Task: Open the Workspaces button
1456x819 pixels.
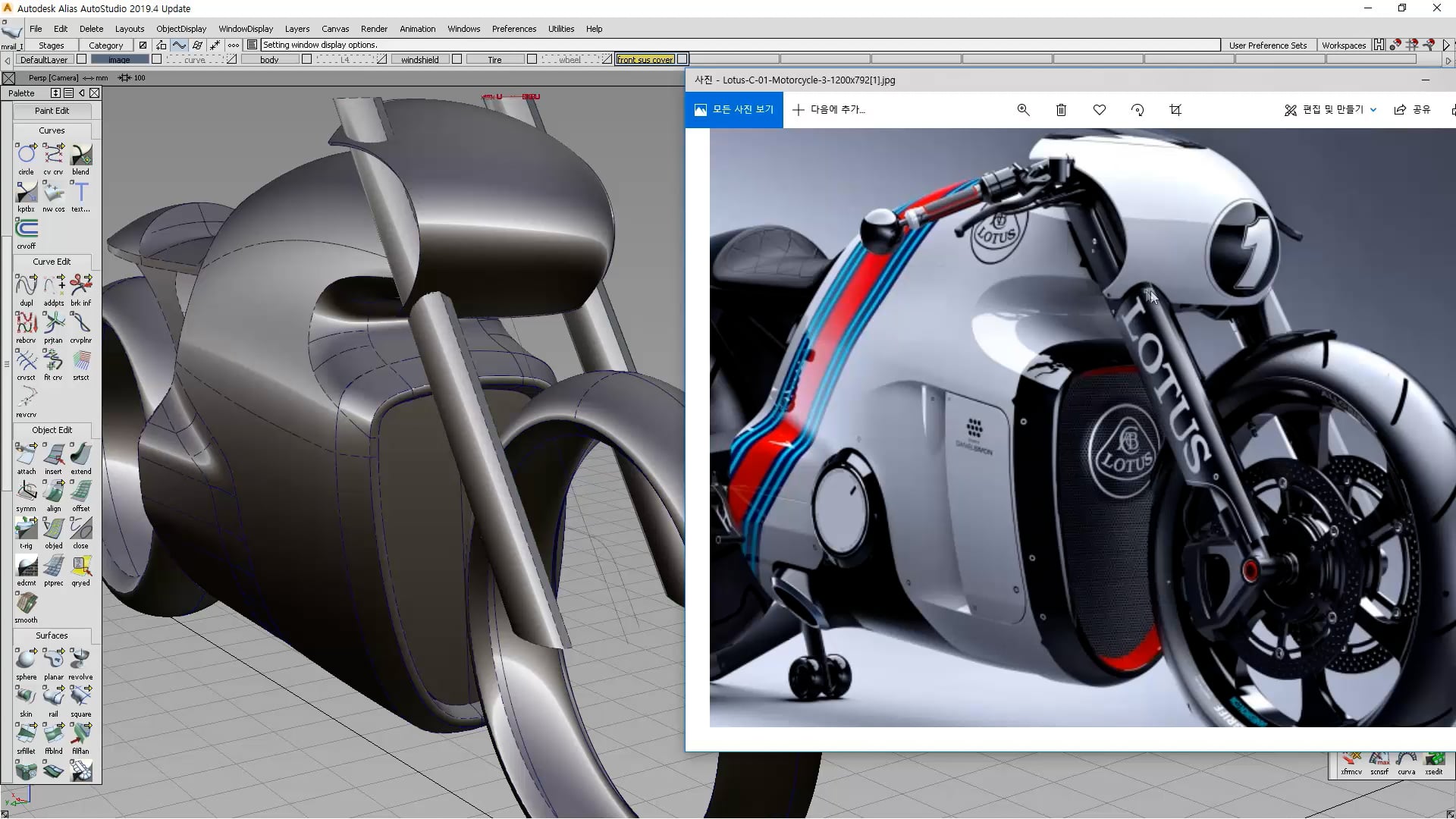Action: pyautogui.click(x=1343, y=45)
